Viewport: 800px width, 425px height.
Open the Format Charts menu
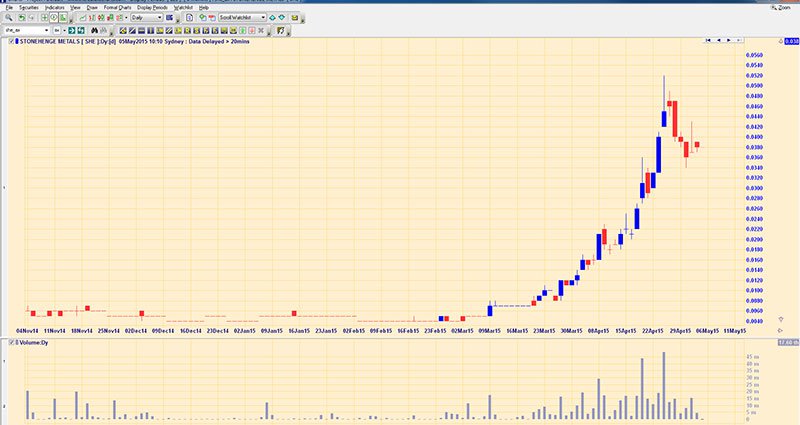click(117, 8)
